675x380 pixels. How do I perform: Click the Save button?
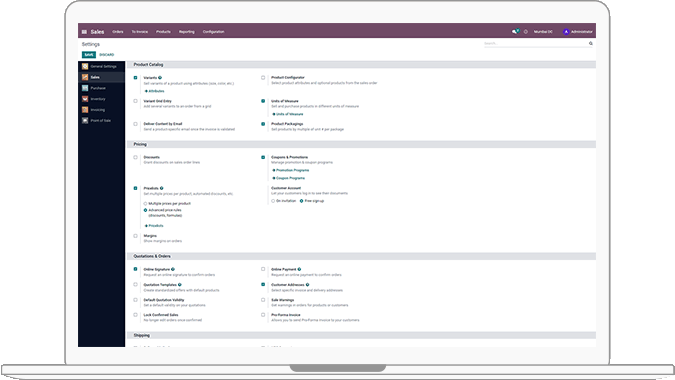(x=89, y=55)
